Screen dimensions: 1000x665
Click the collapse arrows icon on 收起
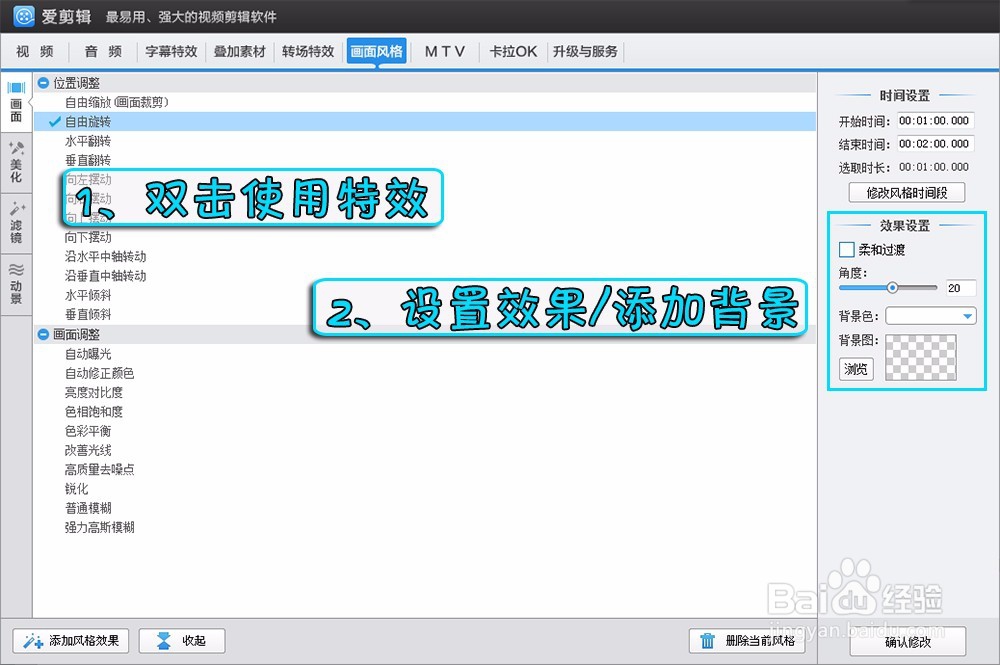click(164, 641)
